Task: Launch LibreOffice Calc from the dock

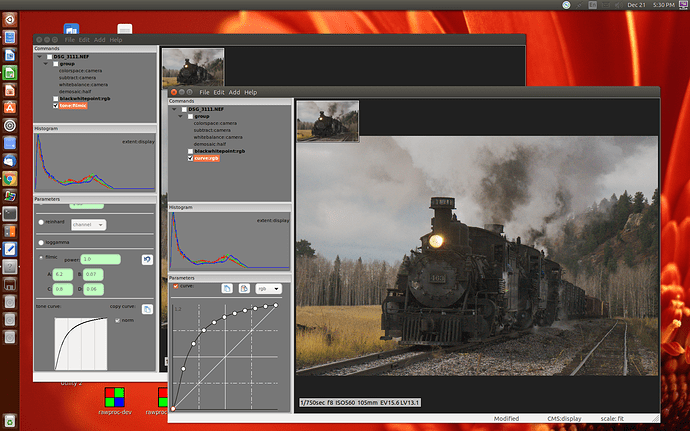Action: pos(10,73)
